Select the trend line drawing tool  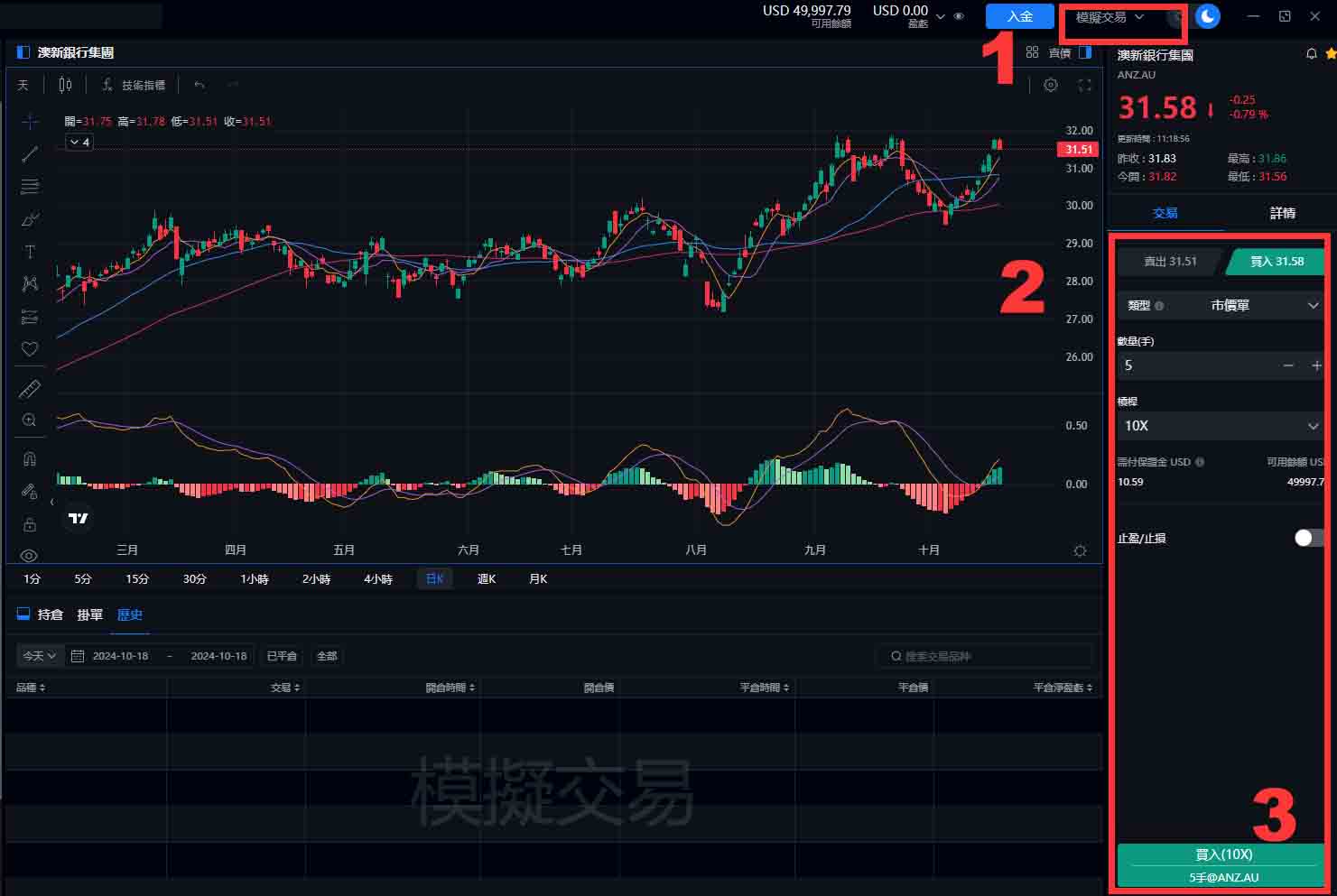[x=30, y=153]
